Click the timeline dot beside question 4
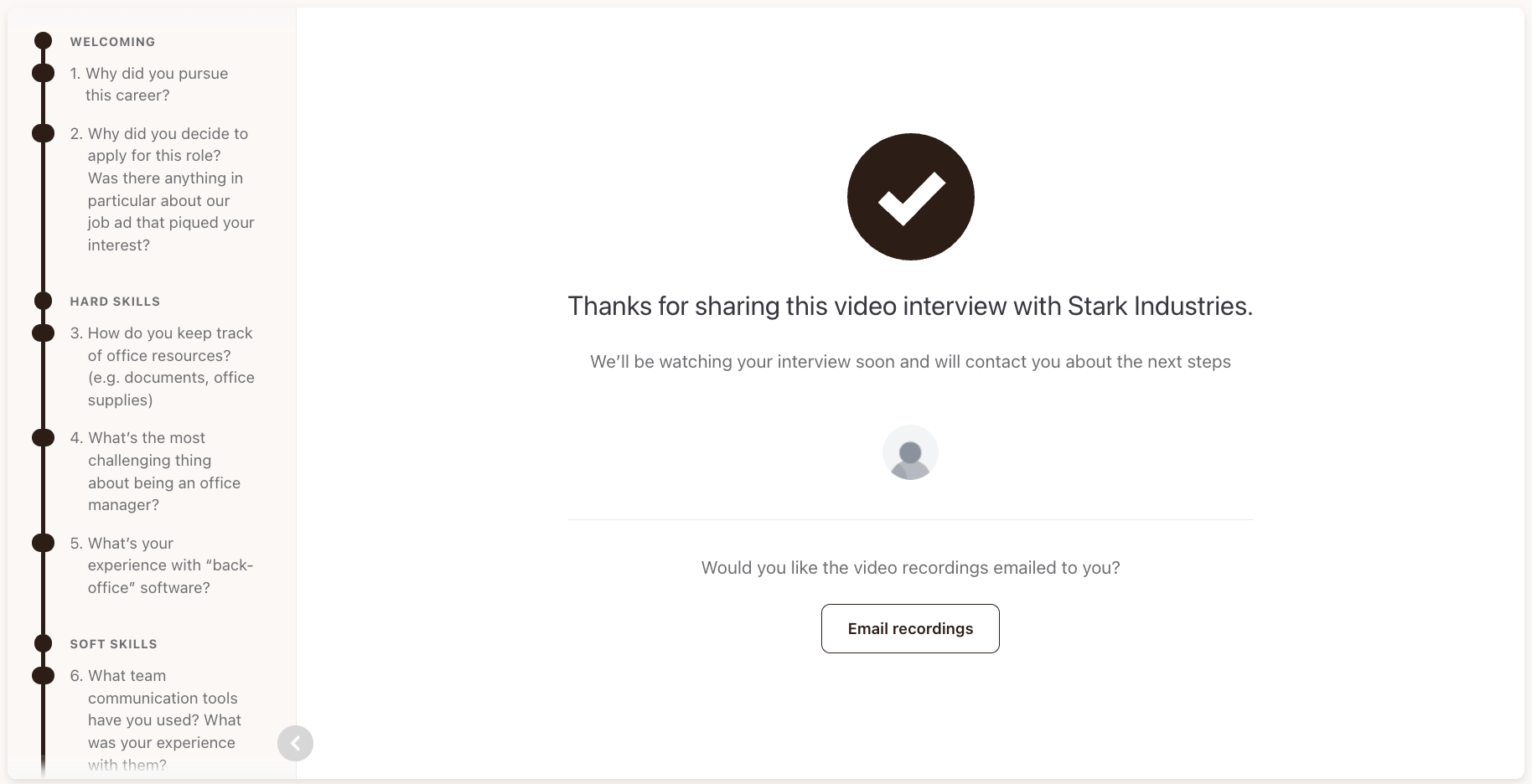 pos(44,437)
